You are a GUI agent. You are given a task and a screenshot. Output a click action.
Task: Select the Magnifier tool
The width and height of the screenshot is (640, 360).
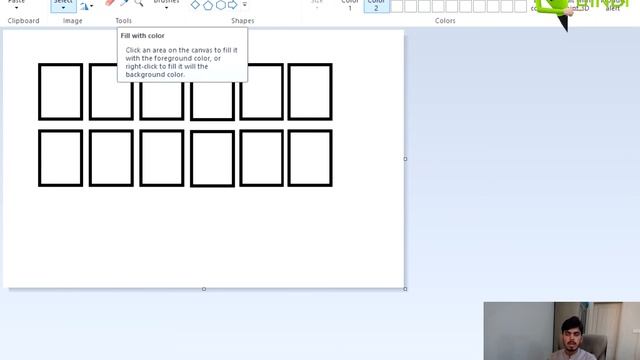pyautogui.click(x=139, y=3)
